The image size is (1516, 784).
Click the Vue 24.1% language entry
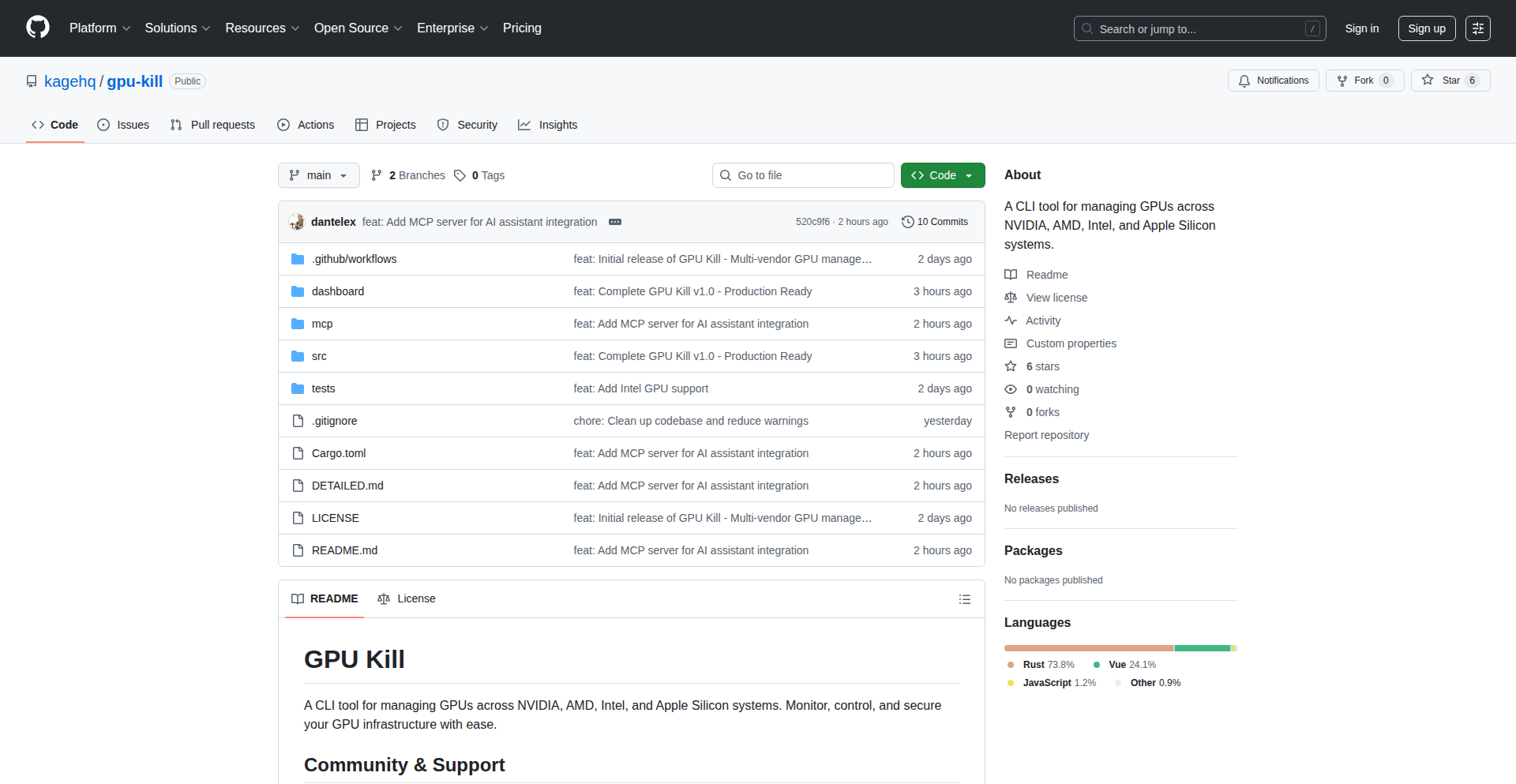pyautogui.click(x=1124, y=665)
